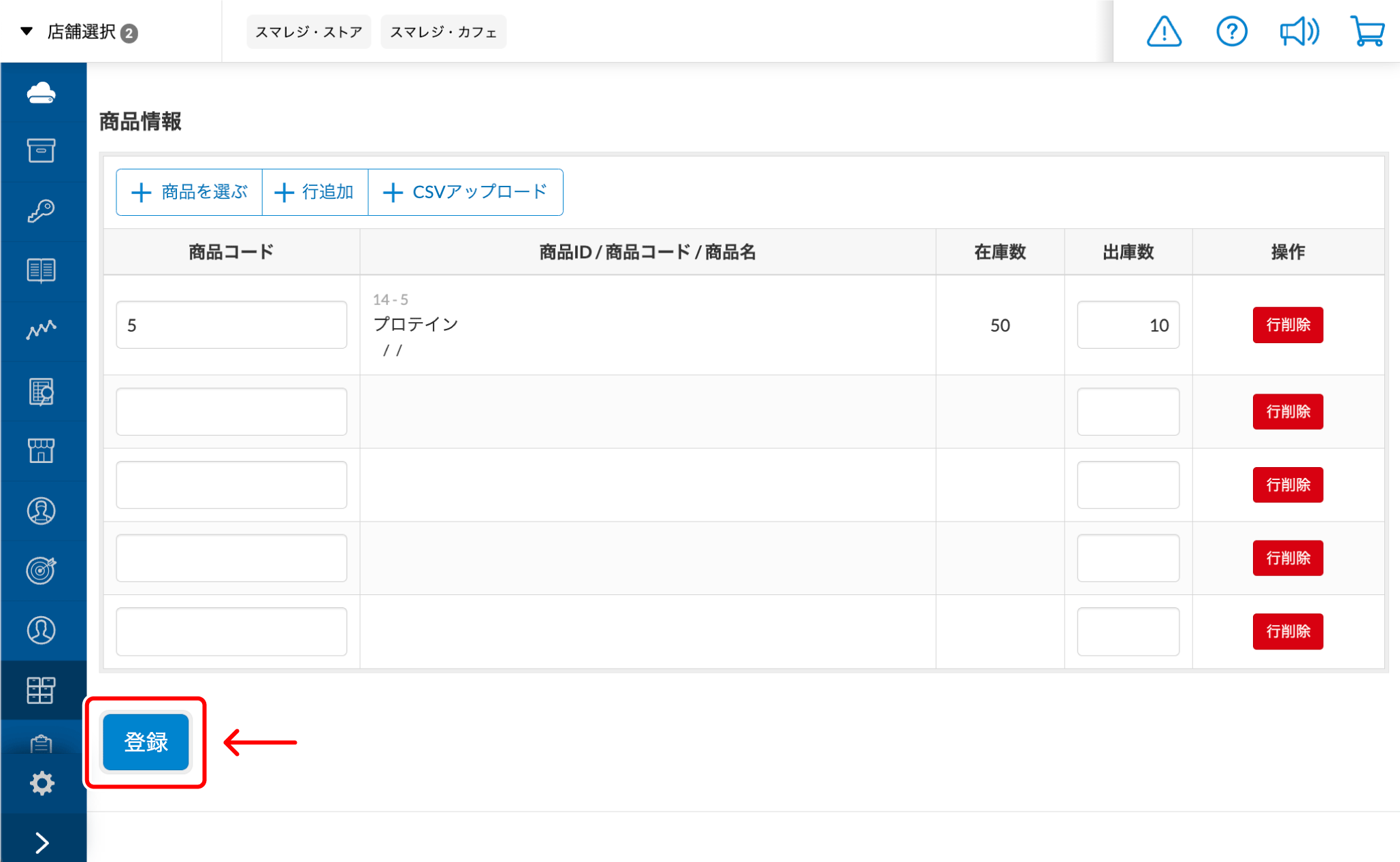Viewport: 1400px width, 862px height.
Task: Click 商品を選ぶ button
Action: click(x=189, y=192)
